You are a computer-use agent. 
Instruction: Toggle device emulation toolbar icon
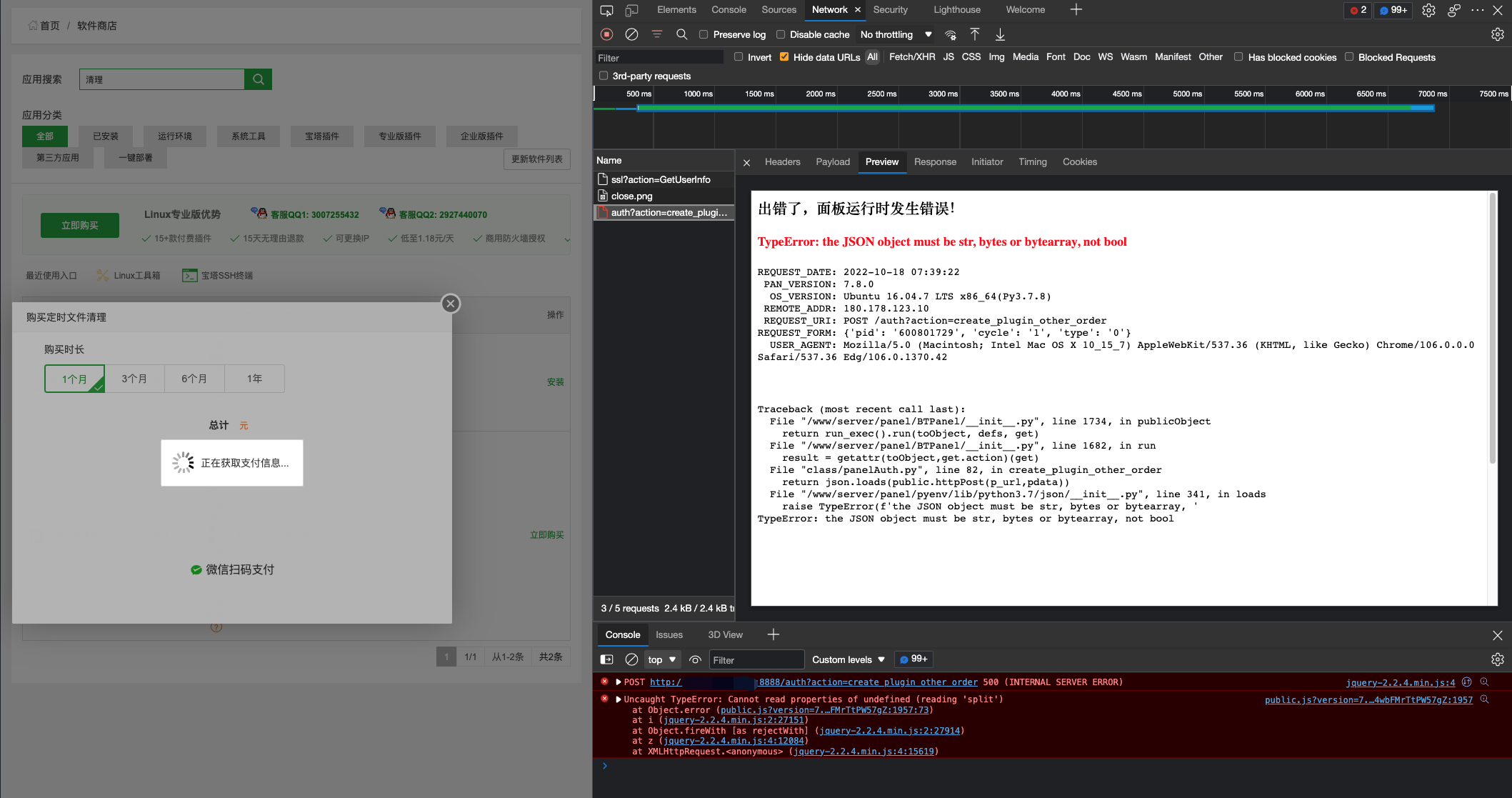[631, 10]
